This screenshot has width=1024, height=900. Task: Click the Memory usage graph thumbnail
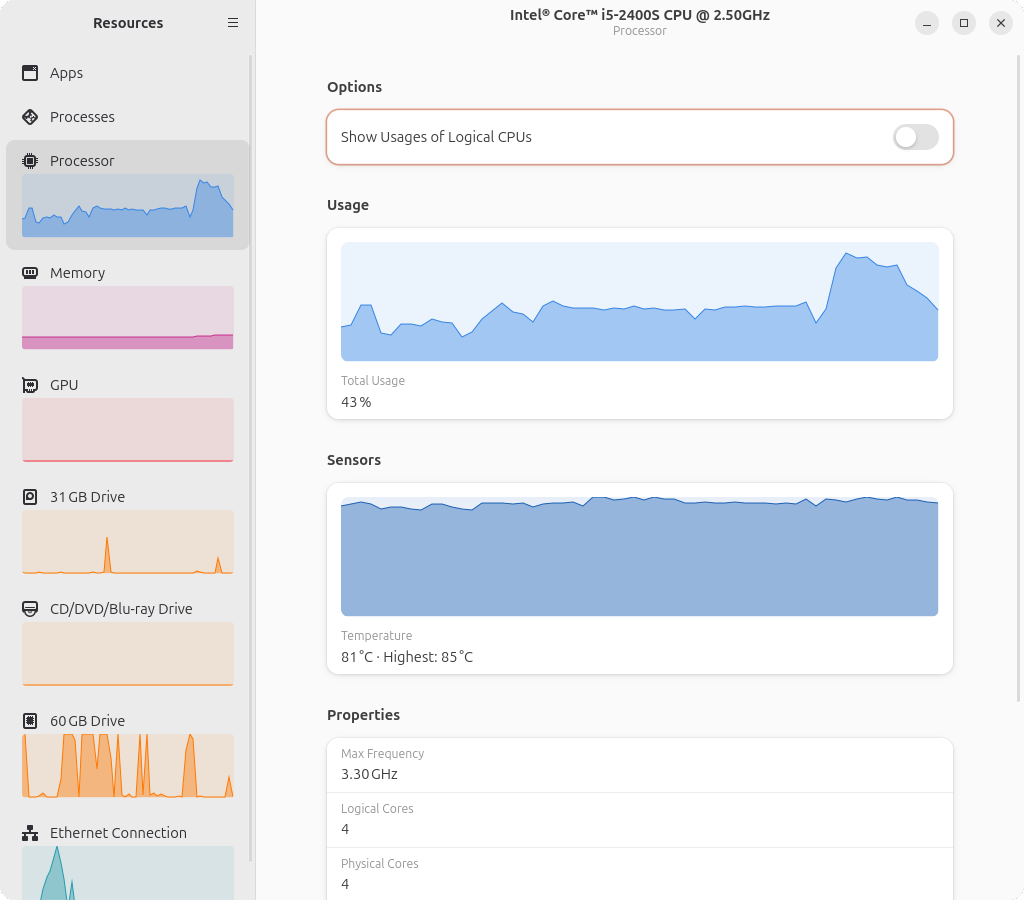pyautogui.click(x=128, y=317)
